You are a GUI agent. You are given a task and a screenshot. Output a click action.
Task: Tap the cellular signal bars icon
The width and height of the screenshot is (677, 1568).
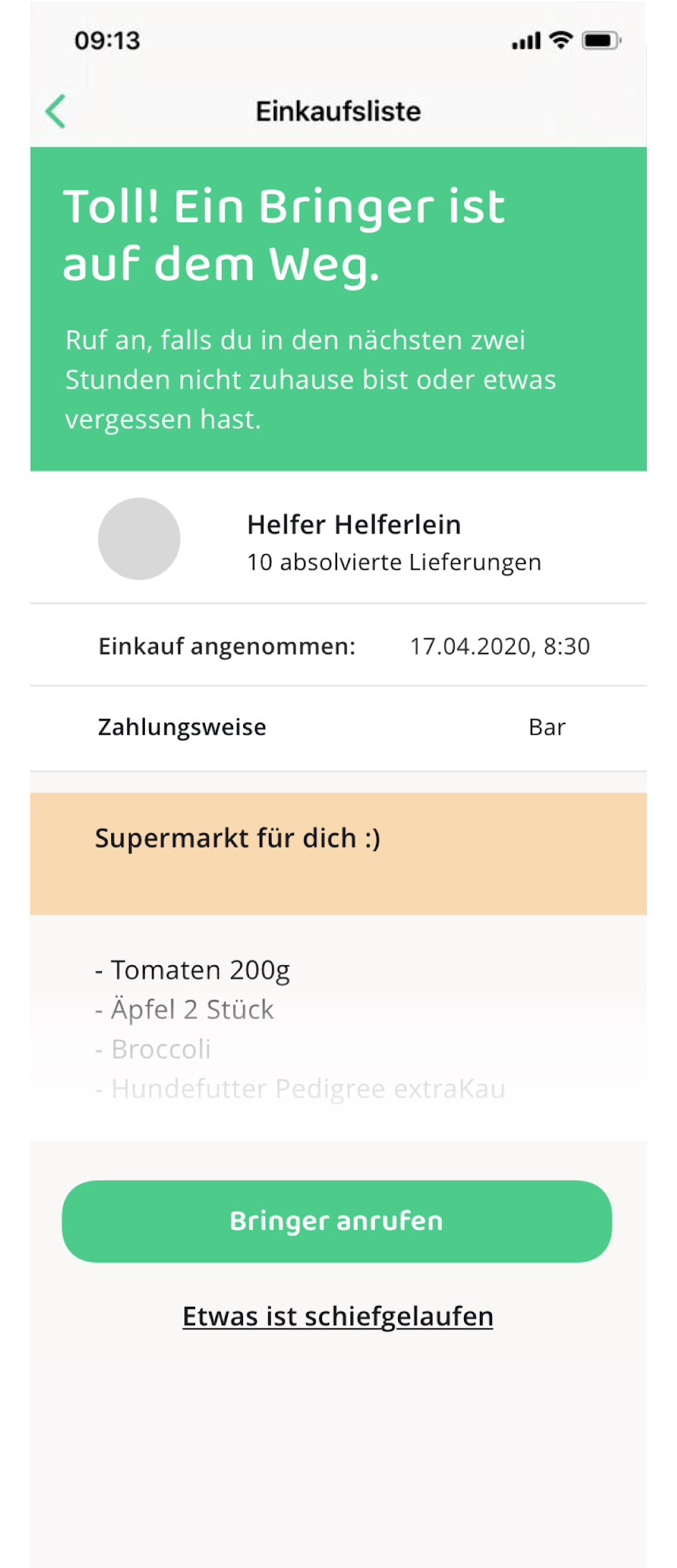tap(526, 41)
